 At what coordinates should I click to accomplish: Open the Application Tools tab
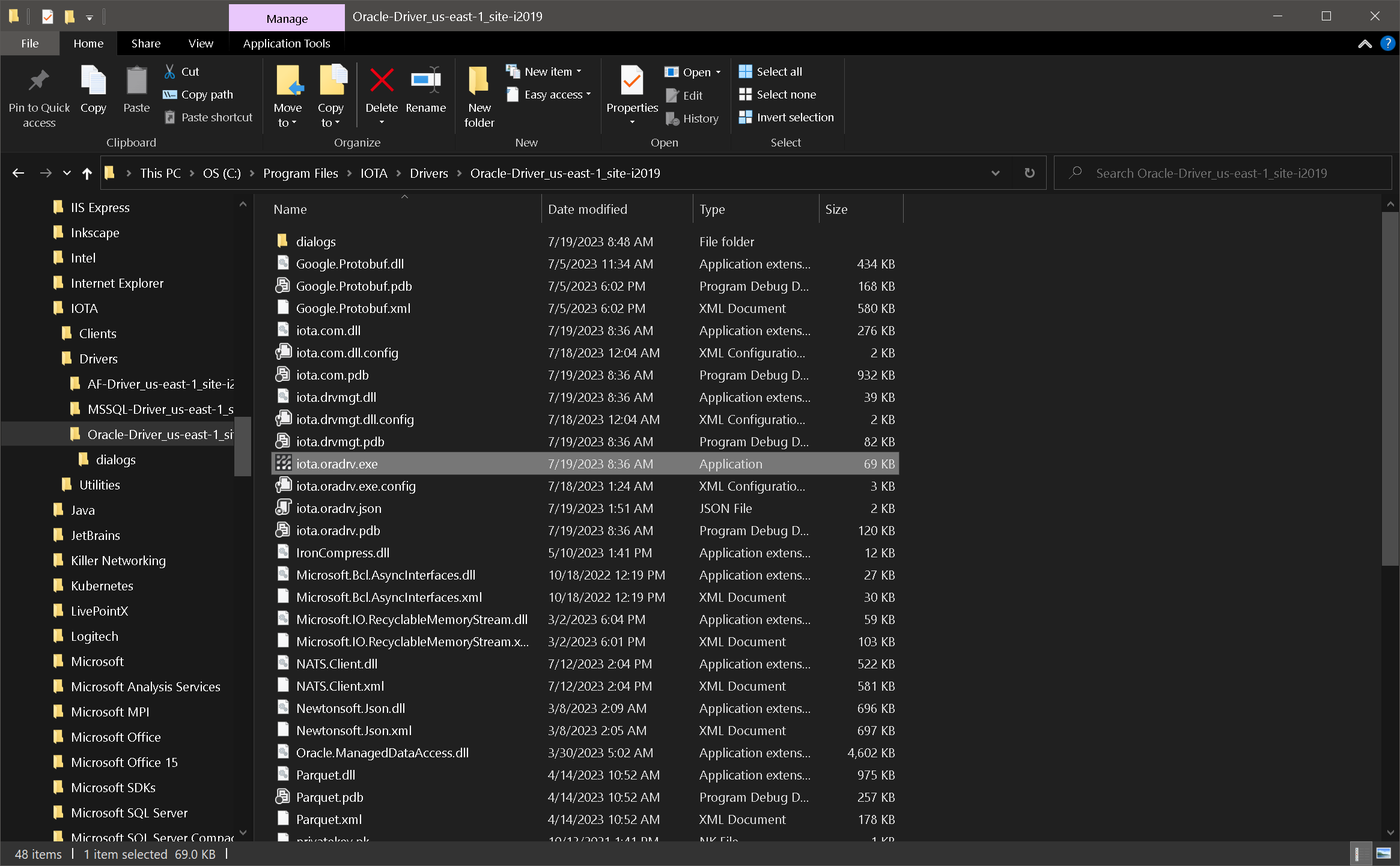[287, 43]
